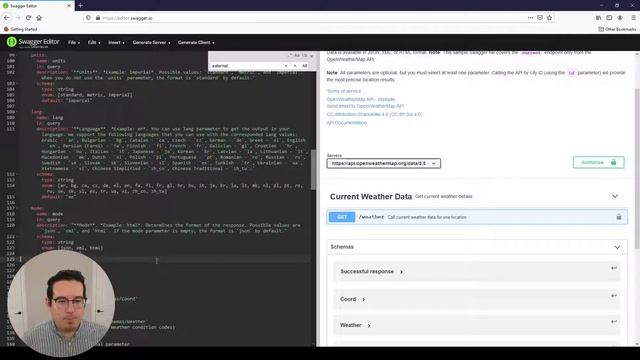Open the Firefox library icon
Viewport: 640px width, 360px height.
click(598, 18)
